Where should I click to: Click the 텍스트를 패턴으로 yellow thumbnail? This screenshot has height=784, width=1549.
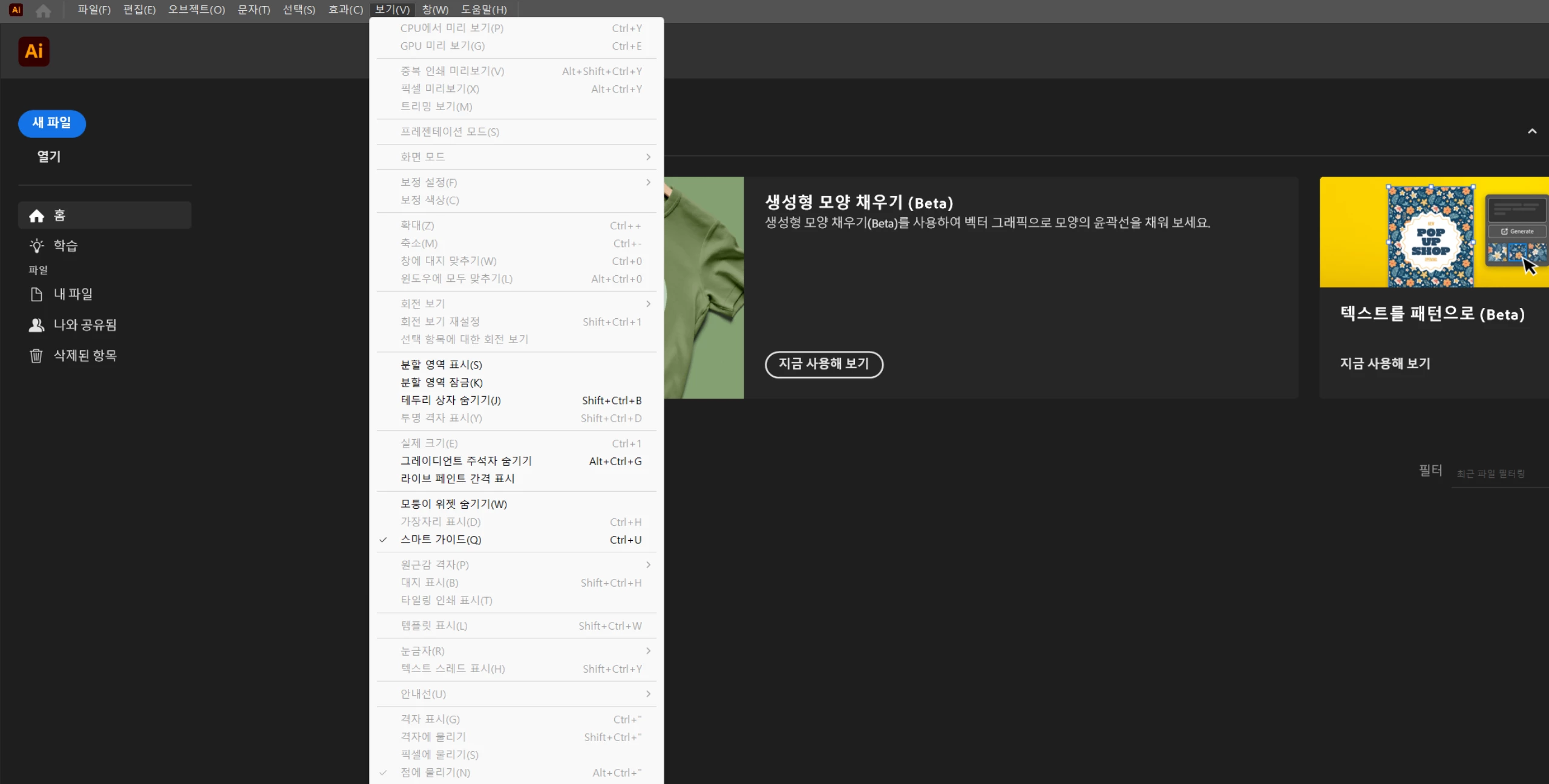click(x=1434, y=232)
